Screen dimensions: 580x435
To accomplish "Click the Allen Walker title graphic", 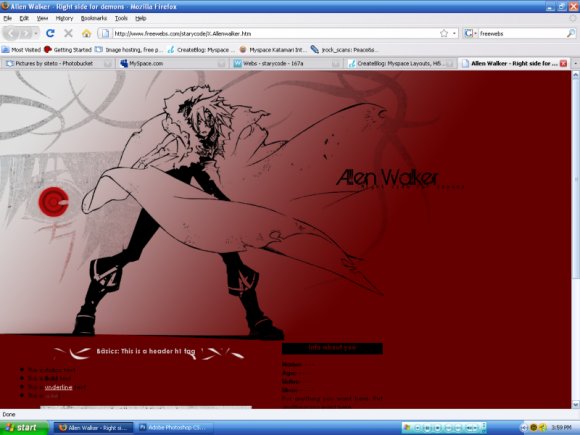I will pos(388,178).
